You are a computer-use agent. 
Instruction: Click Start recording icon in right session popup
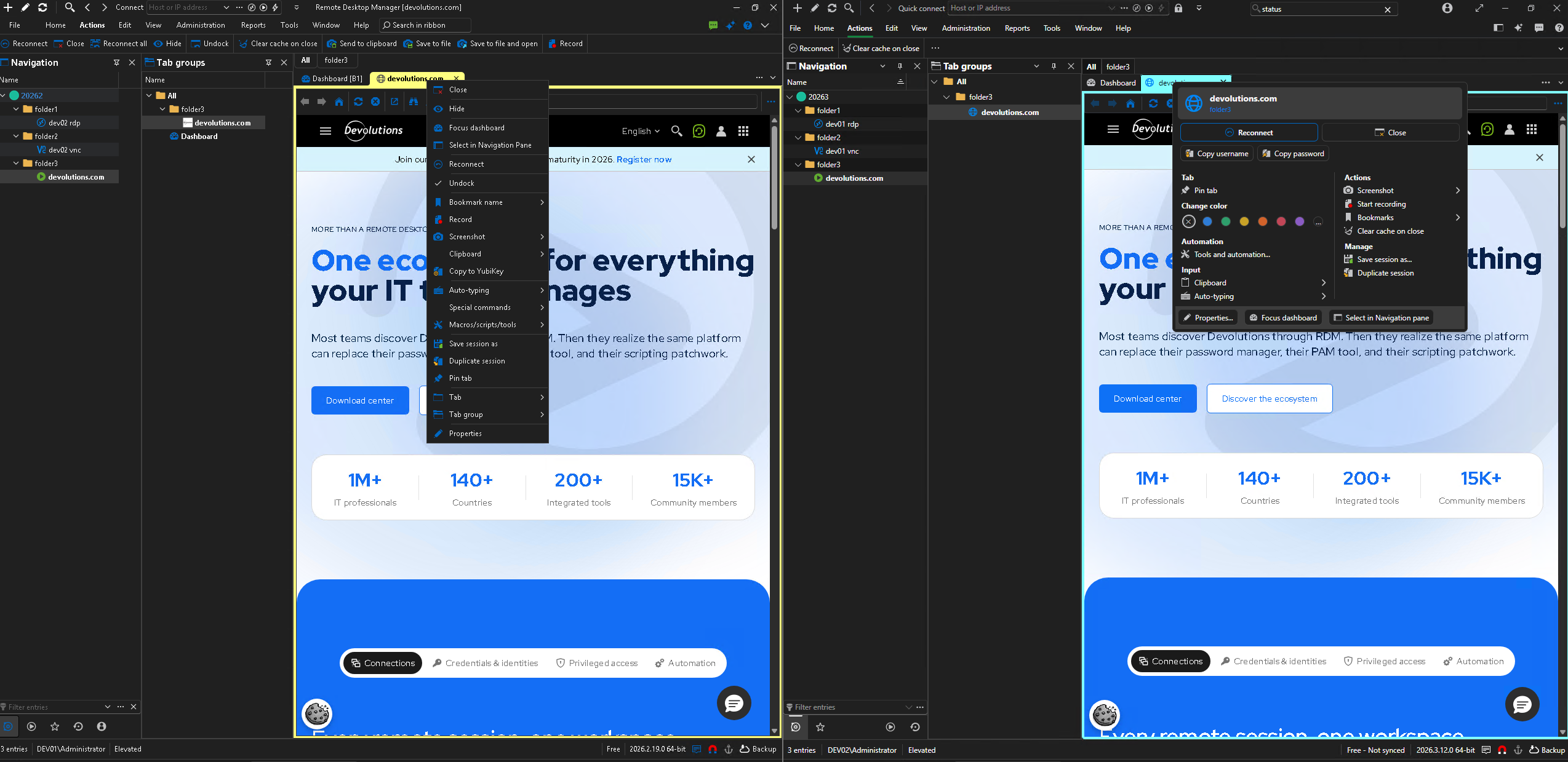point(1348,204)
